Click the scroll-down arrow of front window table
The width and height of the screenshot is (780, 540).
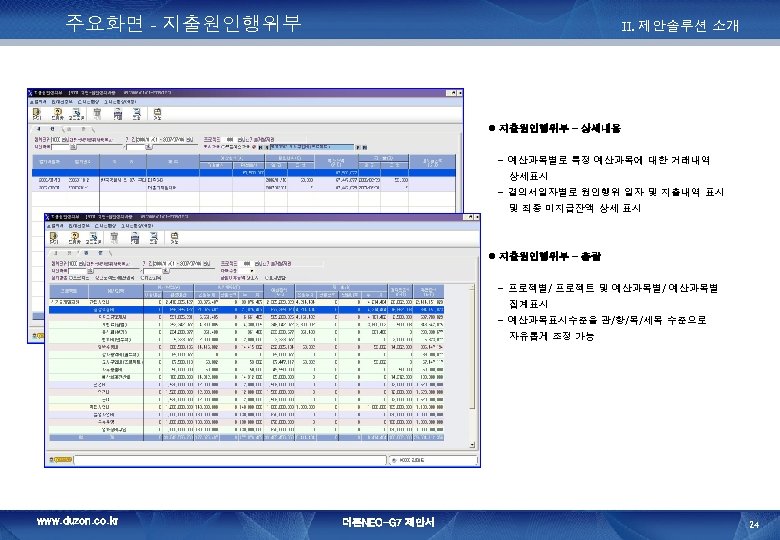(x=472, y=445)
